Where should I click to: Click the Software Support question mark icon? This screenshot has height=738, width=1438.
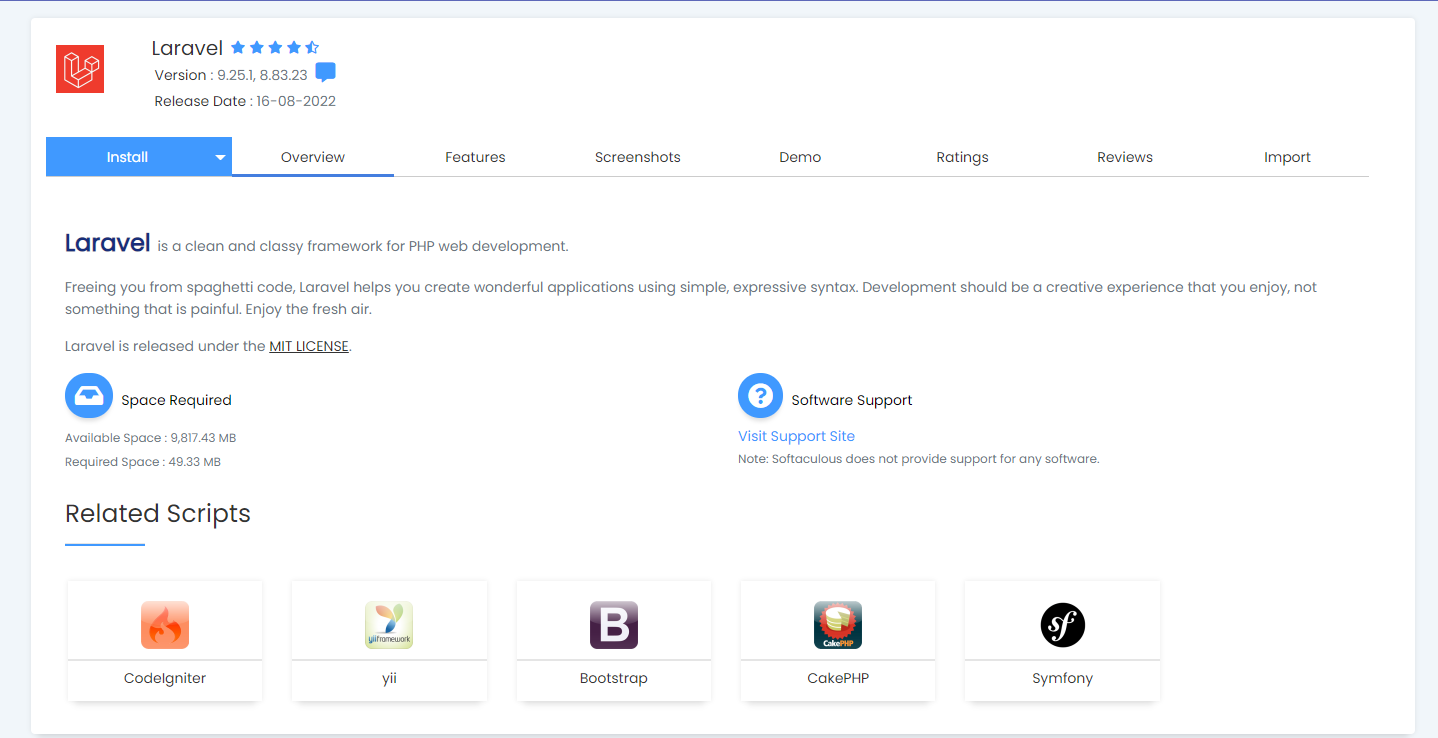[760, 395]
